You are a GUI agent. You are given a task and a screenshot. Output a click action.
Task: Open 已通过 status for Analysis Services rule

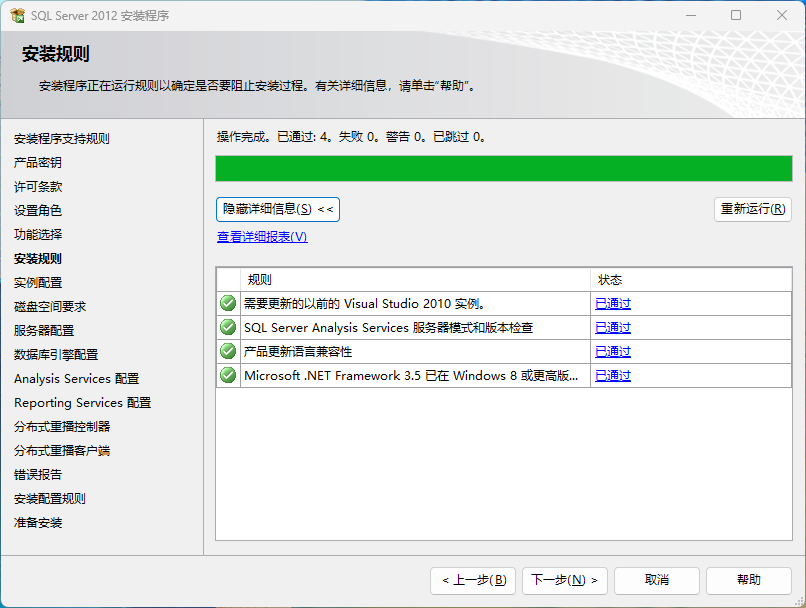pos(613,328)
